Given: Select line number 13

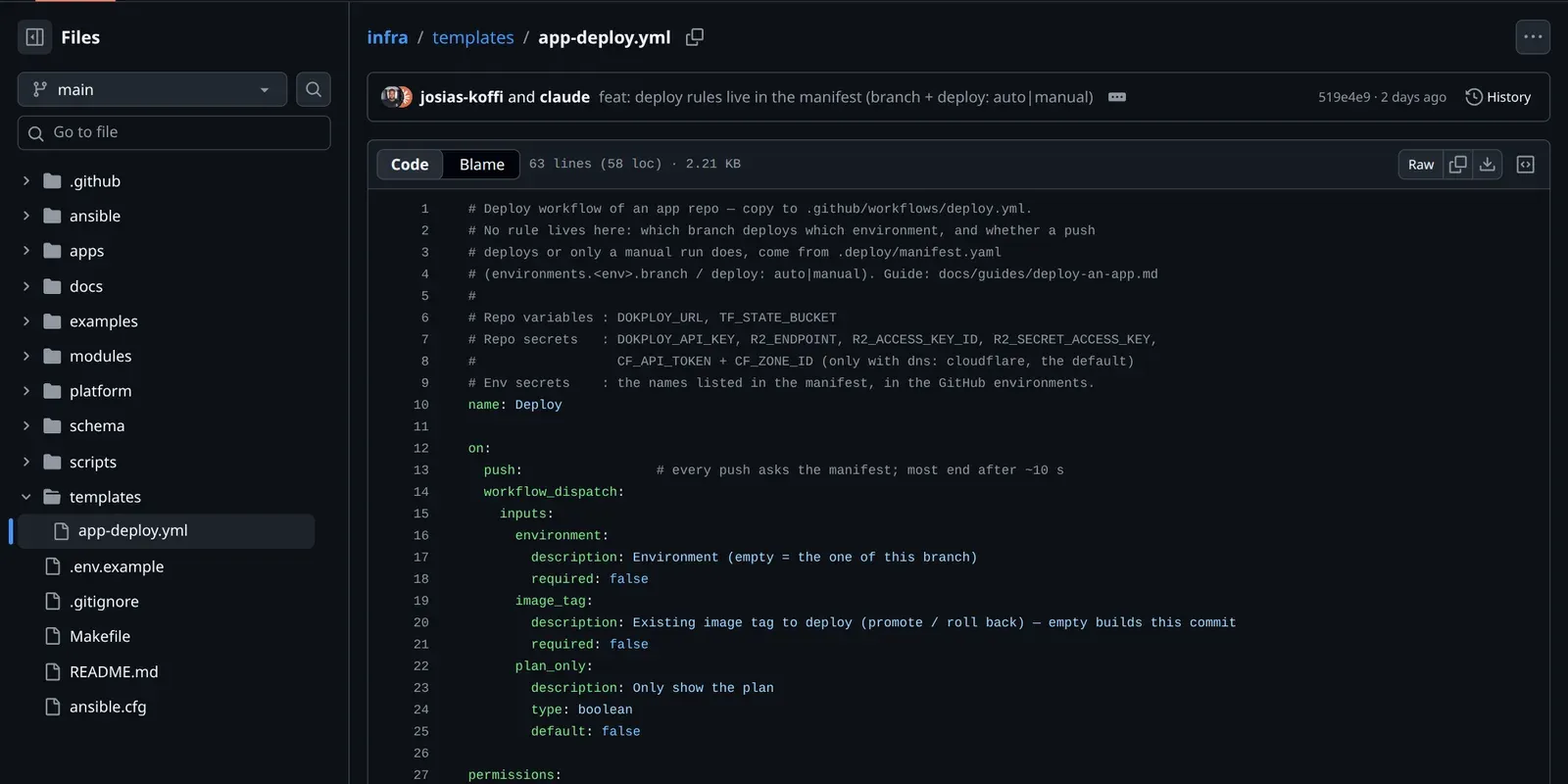Looking at the screenshot, I should tap(420, 470).
